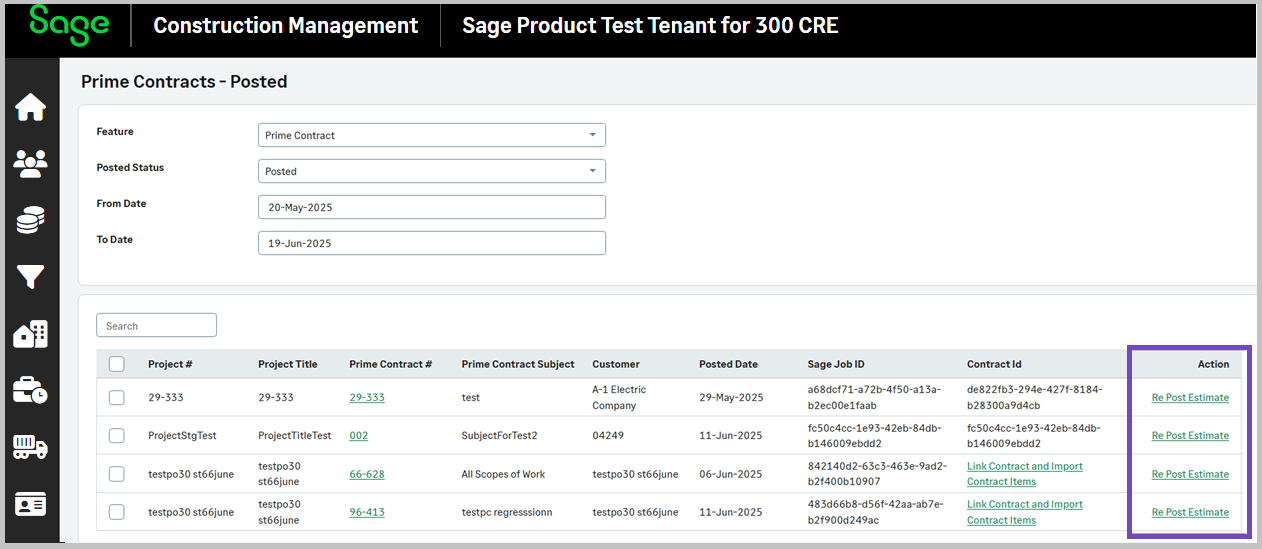This screenshot has height=549, width=1262.
Task: Open the Contacts people icon in the sidebar
Action: [x=30, y=163]
